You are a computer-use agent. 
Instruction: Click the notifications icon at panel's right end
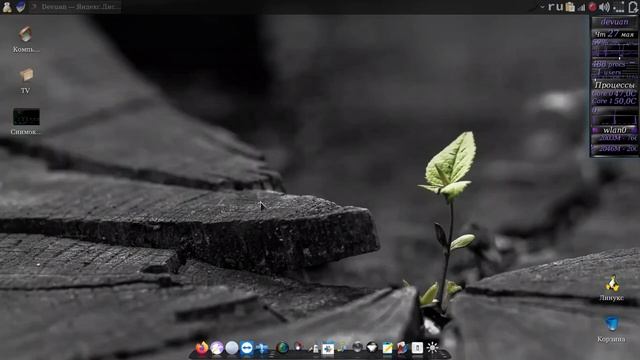point(633,7)
